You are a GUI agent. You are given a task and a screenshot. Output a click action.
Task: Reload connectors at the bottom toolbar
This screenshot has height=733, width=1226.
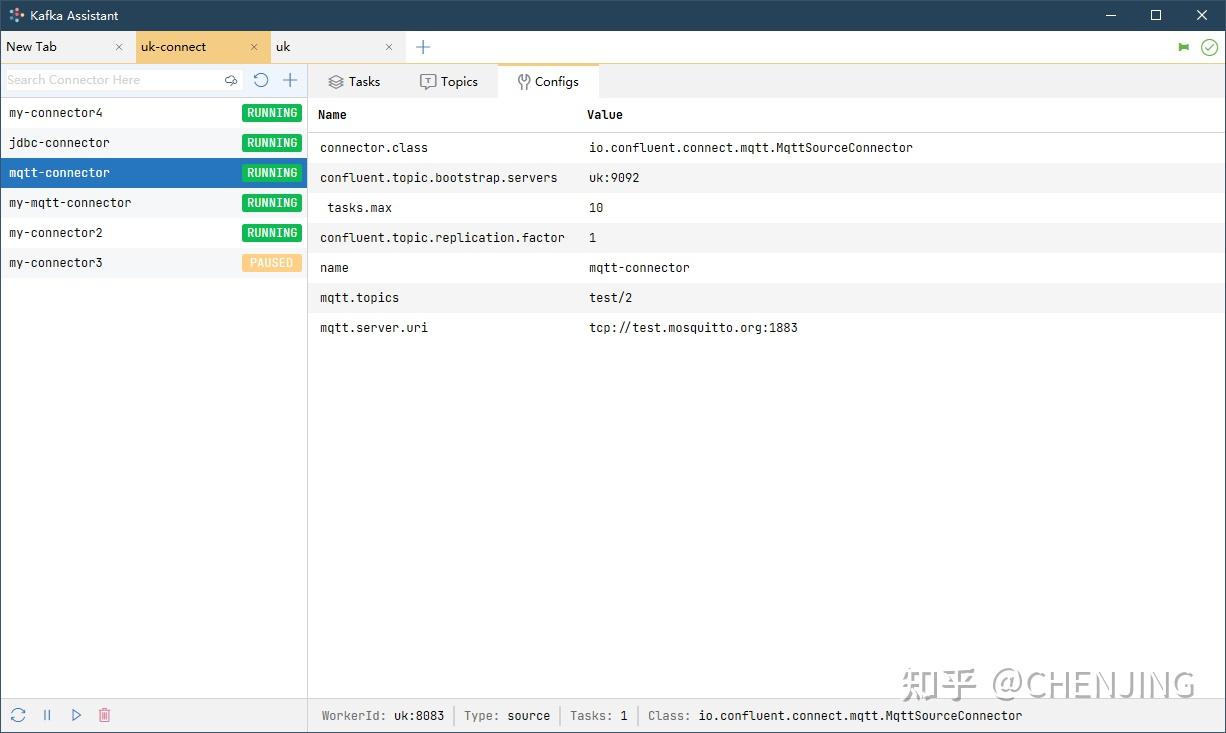point(17,714)
